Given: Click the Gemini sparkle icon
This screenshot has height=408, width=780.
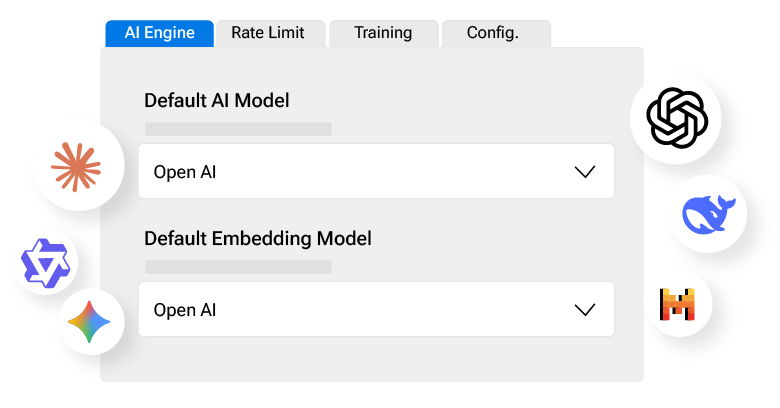Looking at the screenshot, I should tap(90, 323).
